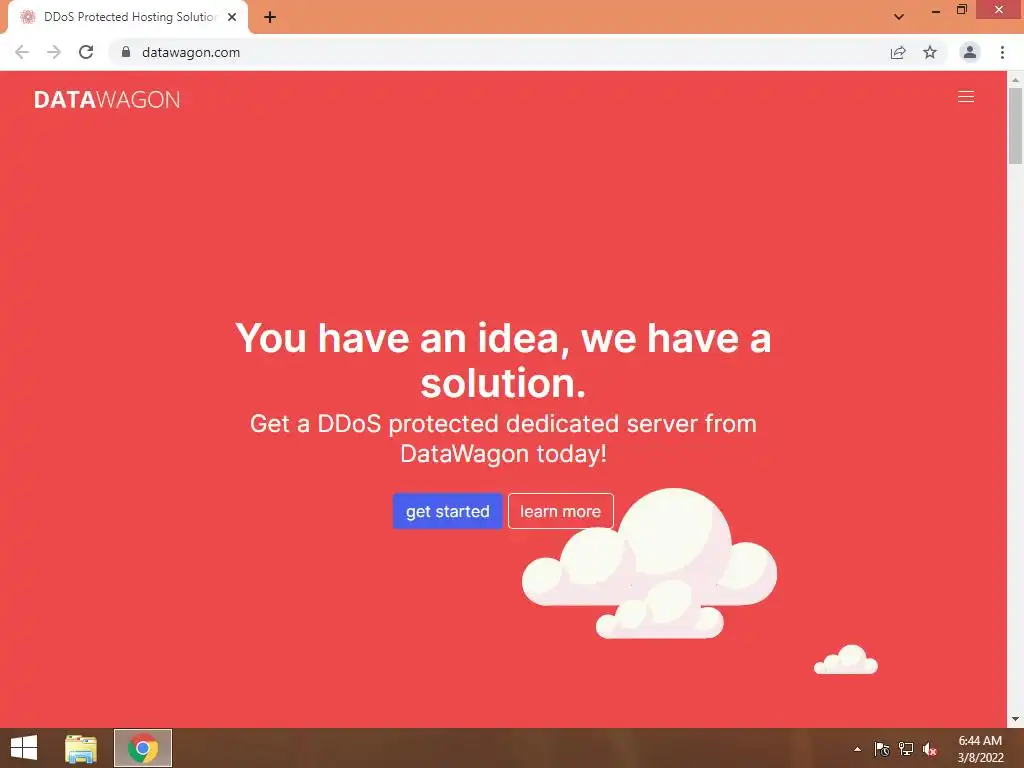Open the taskbar clock and date
The width and height of the screenshot is (1024, 768).
coord(980,749)
